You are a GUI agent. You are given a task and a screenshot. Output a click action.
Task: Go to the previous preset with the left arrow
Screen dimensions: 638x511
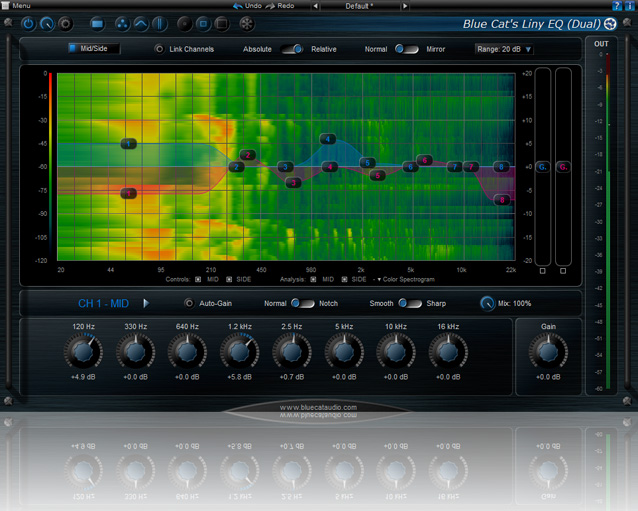pos(315,6)
